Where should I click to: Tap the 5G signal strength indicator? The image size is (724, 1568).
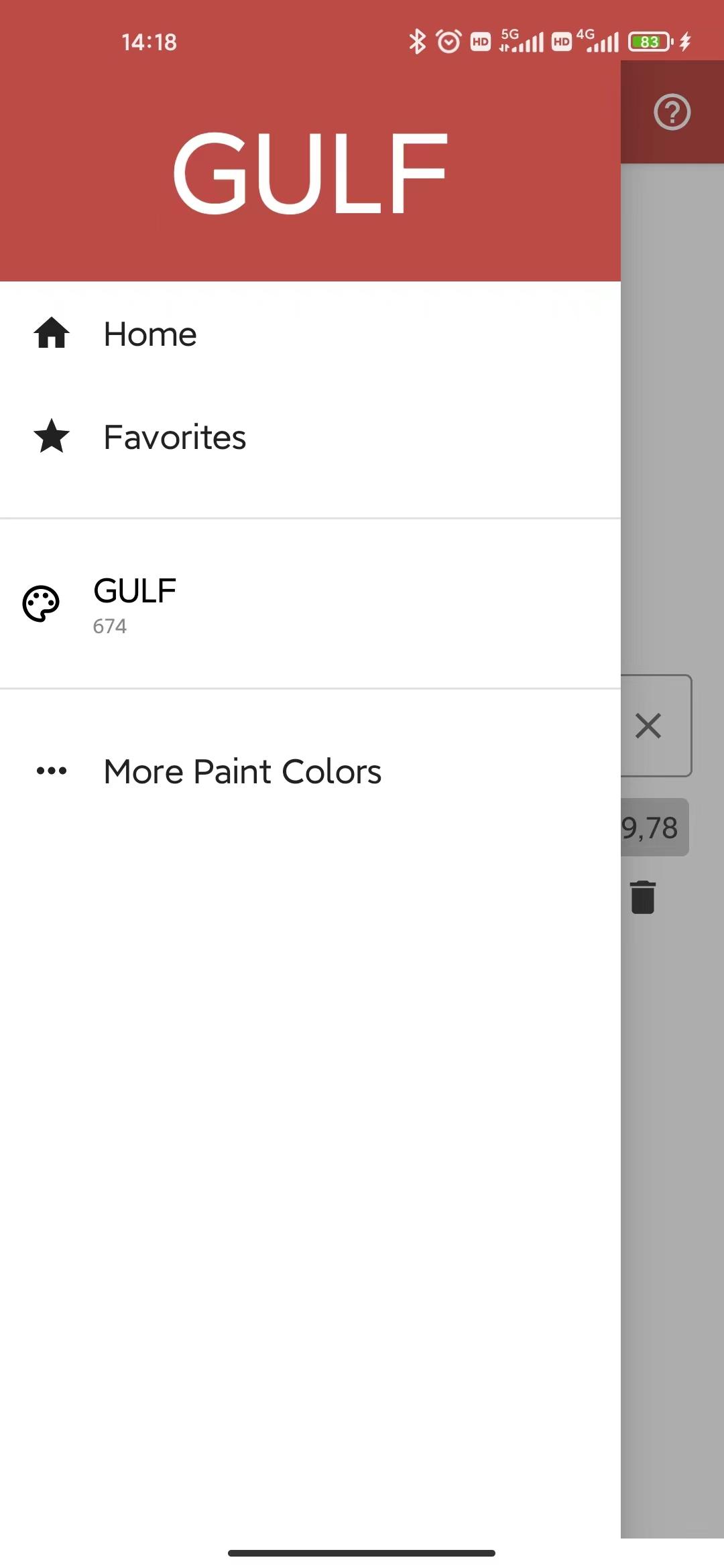point(522,42)
